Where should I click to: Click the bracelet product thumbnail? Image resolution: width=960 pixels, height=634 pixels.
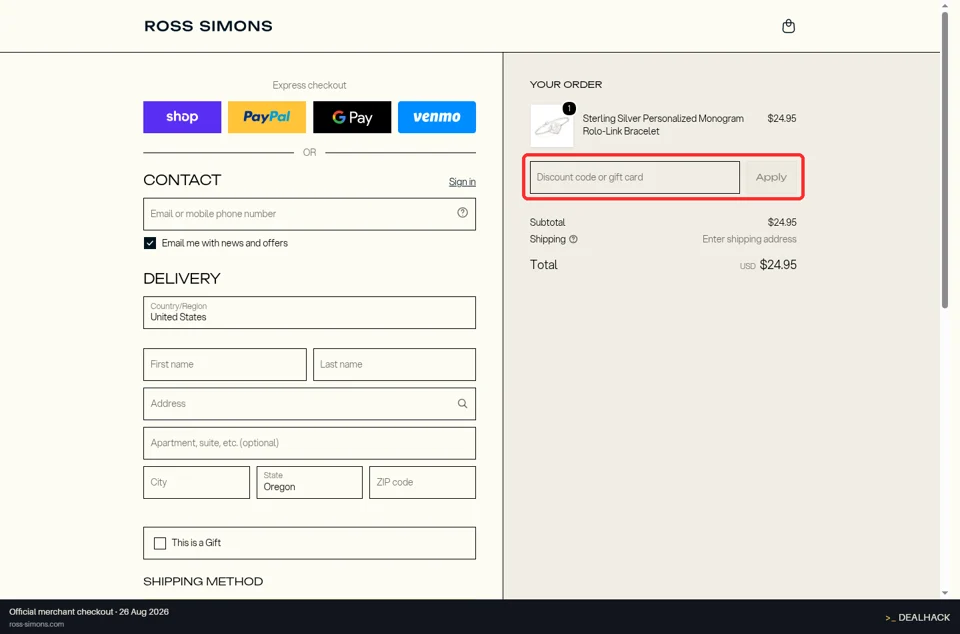coord(552,125)
